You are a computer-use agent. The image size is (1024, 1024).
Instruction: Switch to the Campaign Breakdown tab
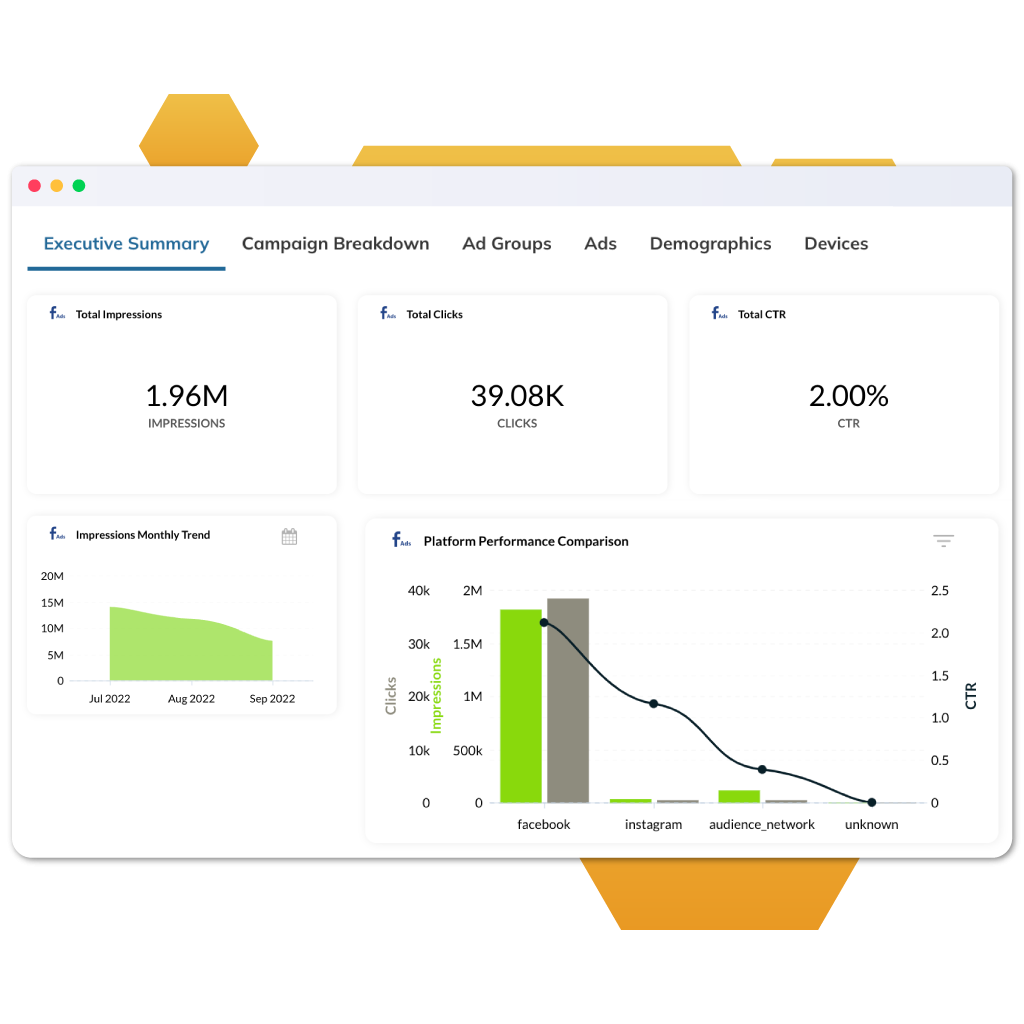335,244
